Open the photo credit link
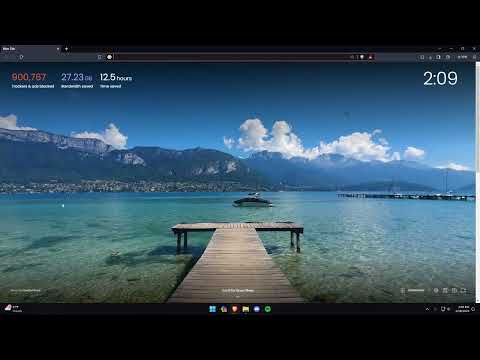This screenshot has width=480, height=360. click(x=25, y=291)
